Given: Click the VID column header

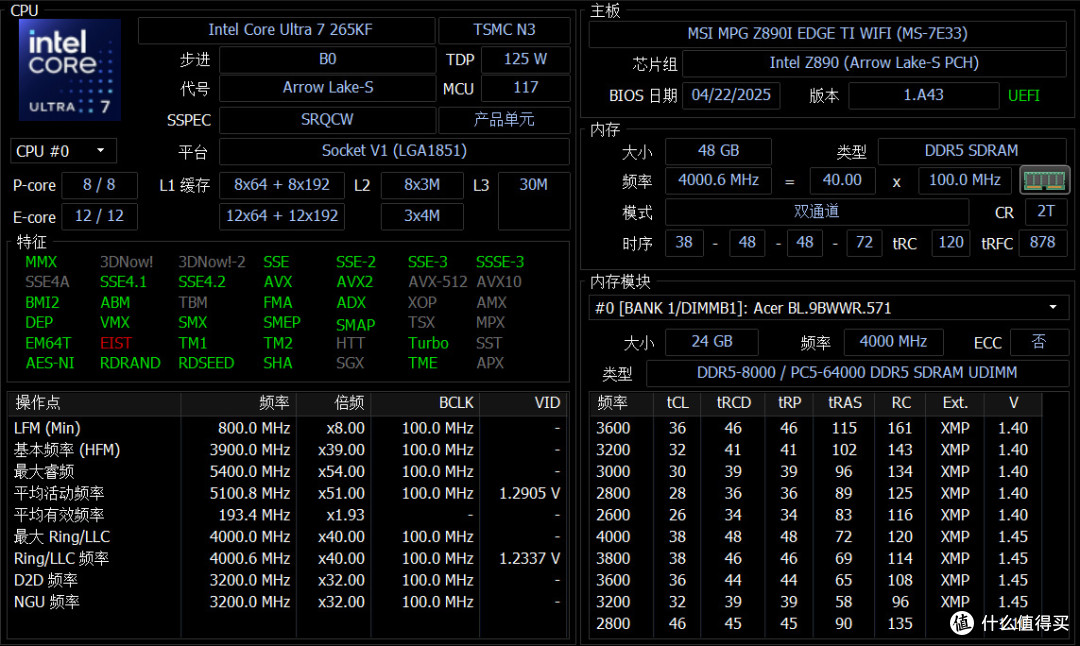Looking at the screenshot, I should pyautogui.click(x=524, y=403).
